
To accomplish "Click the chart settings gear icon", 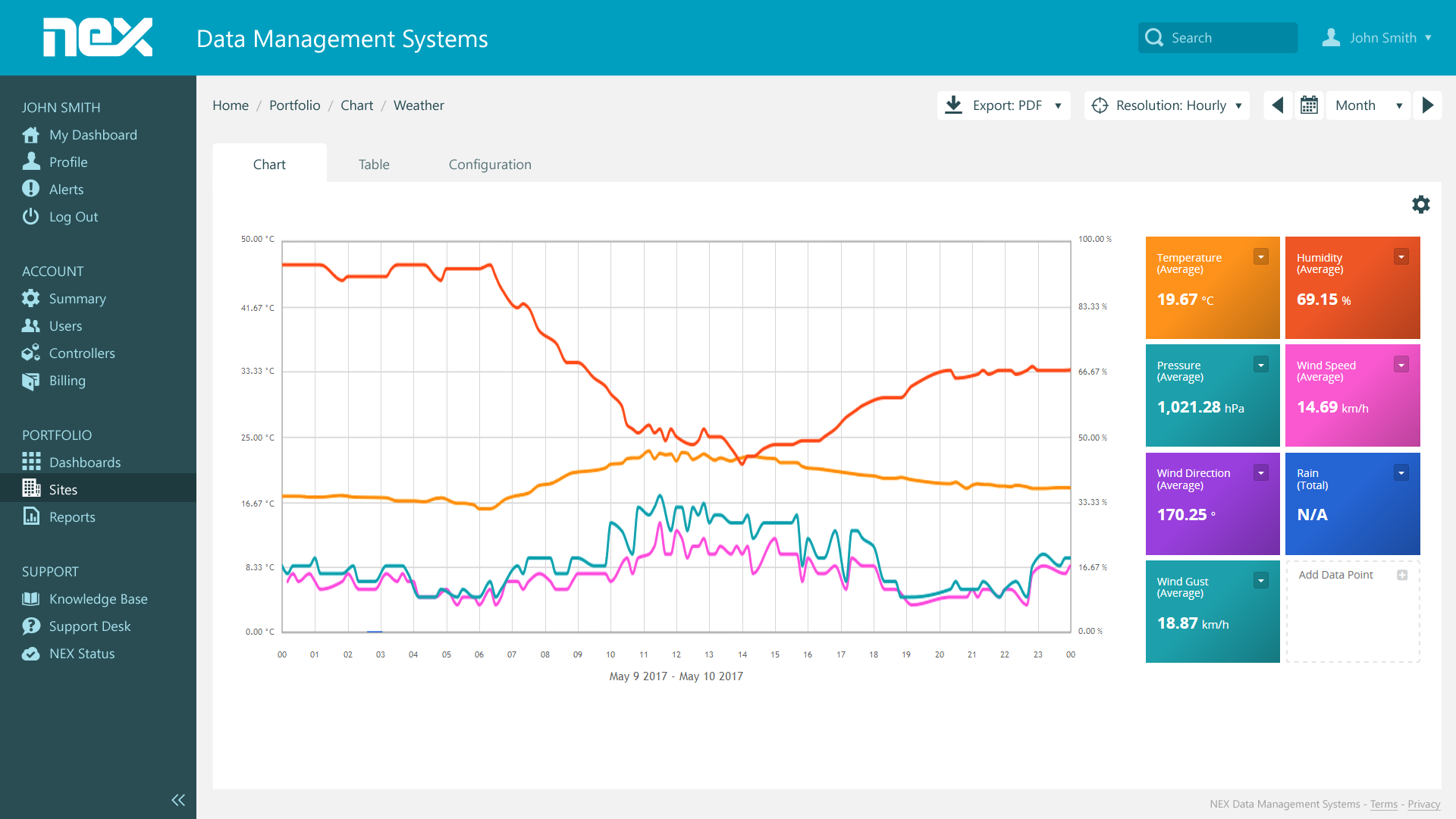I will pyautogui.click(x=1421, y=204).
